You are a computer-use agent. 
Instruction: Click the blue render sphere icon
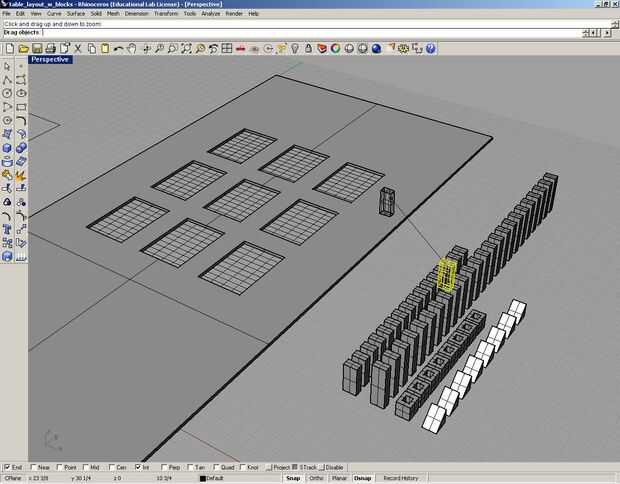[x=376, y=49]
